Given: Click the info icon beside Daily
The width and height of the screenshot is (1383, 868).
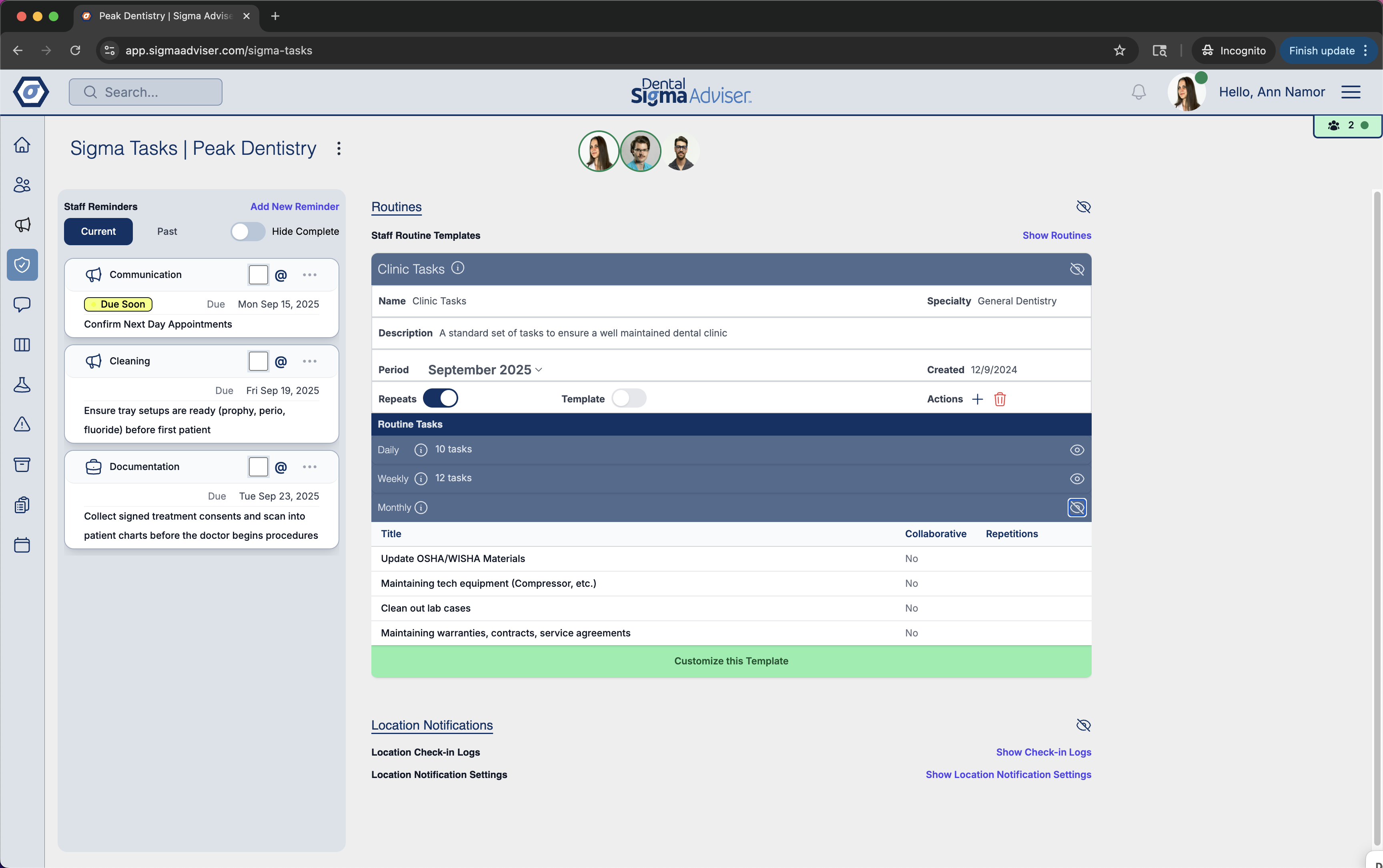Looking at the screenshot, I should point(421,450).
